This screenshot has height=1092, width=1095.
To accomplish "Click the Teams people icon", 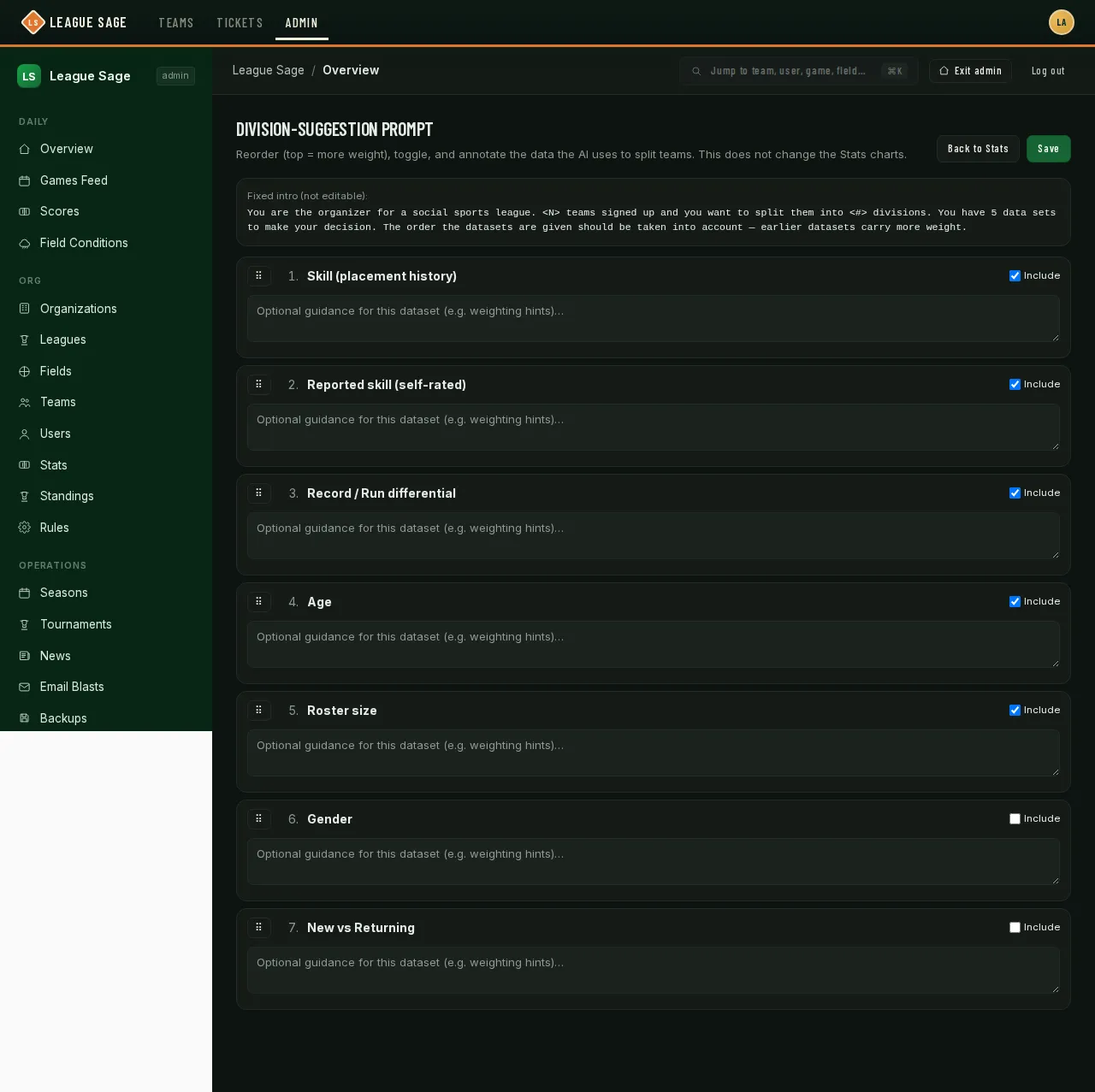I will [x=25, y=402].
